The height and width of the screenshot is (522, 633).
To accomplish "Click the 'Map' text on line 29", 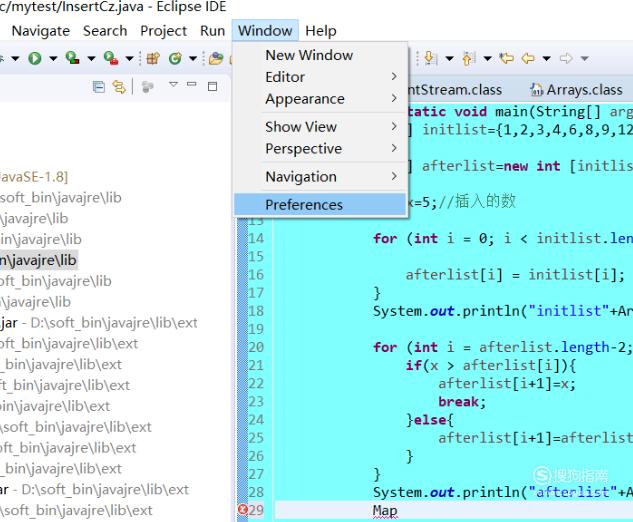I will pyautogui.click(x=385, y=510).
